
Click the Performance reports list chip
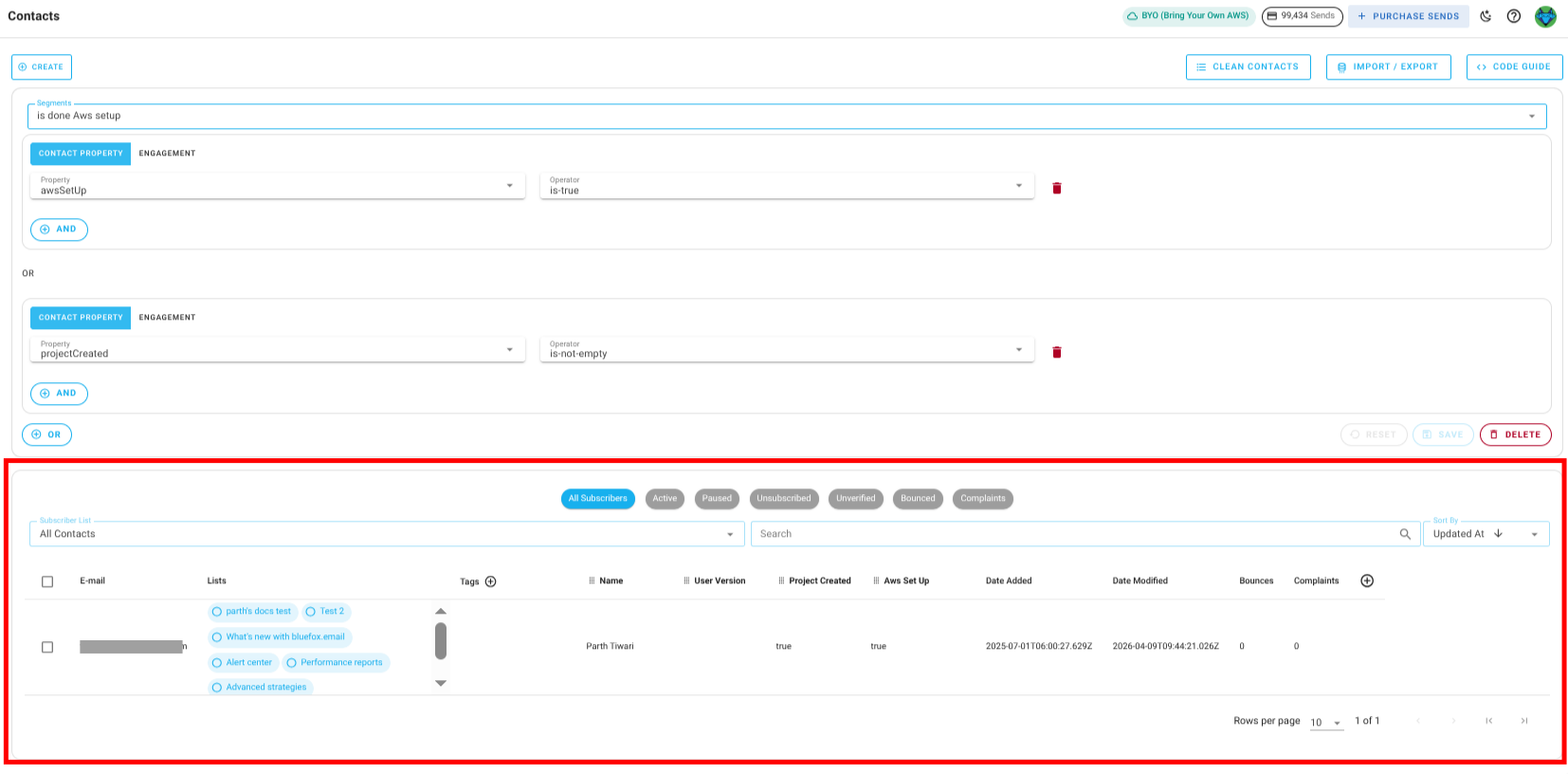tap(336, 663)
